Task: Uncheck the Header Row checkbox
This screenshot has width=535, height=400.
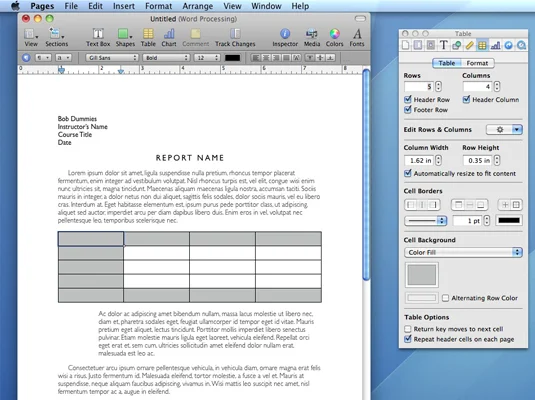Action: click(x=408, y=99)
